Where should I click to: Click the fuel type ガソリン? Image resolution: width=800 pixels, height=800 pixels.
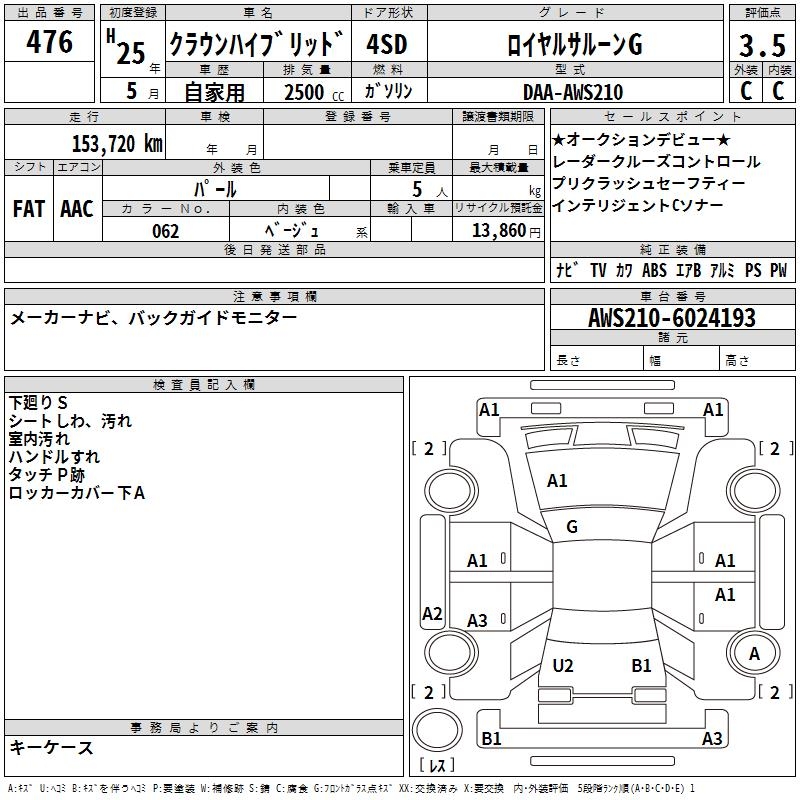tap(388, 91)
